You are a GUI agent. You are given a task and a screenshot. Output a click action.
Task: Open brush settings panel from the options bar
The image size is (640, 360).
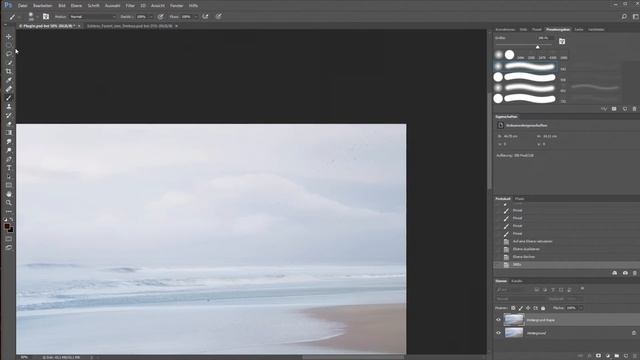coord(46,17)
